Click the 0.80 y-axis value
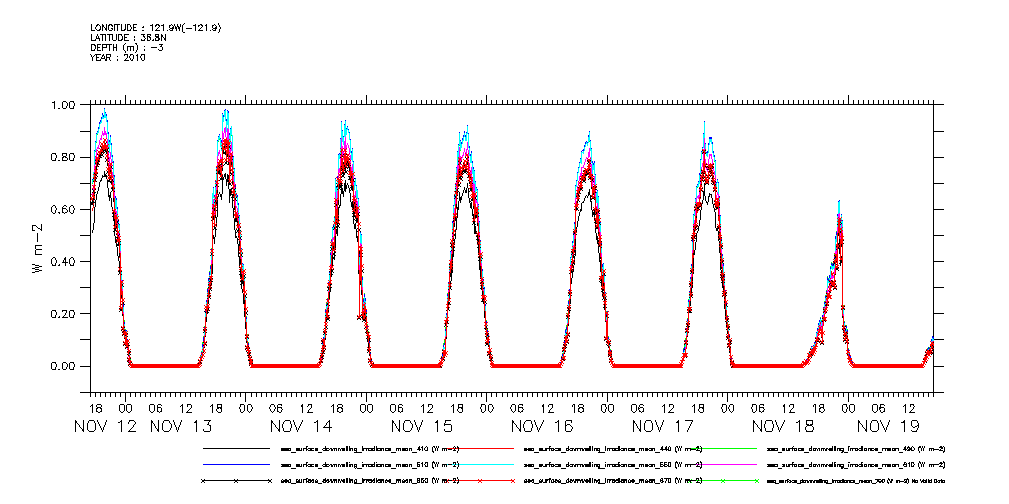Screen dimensions: 1009x504 point(64,157)
